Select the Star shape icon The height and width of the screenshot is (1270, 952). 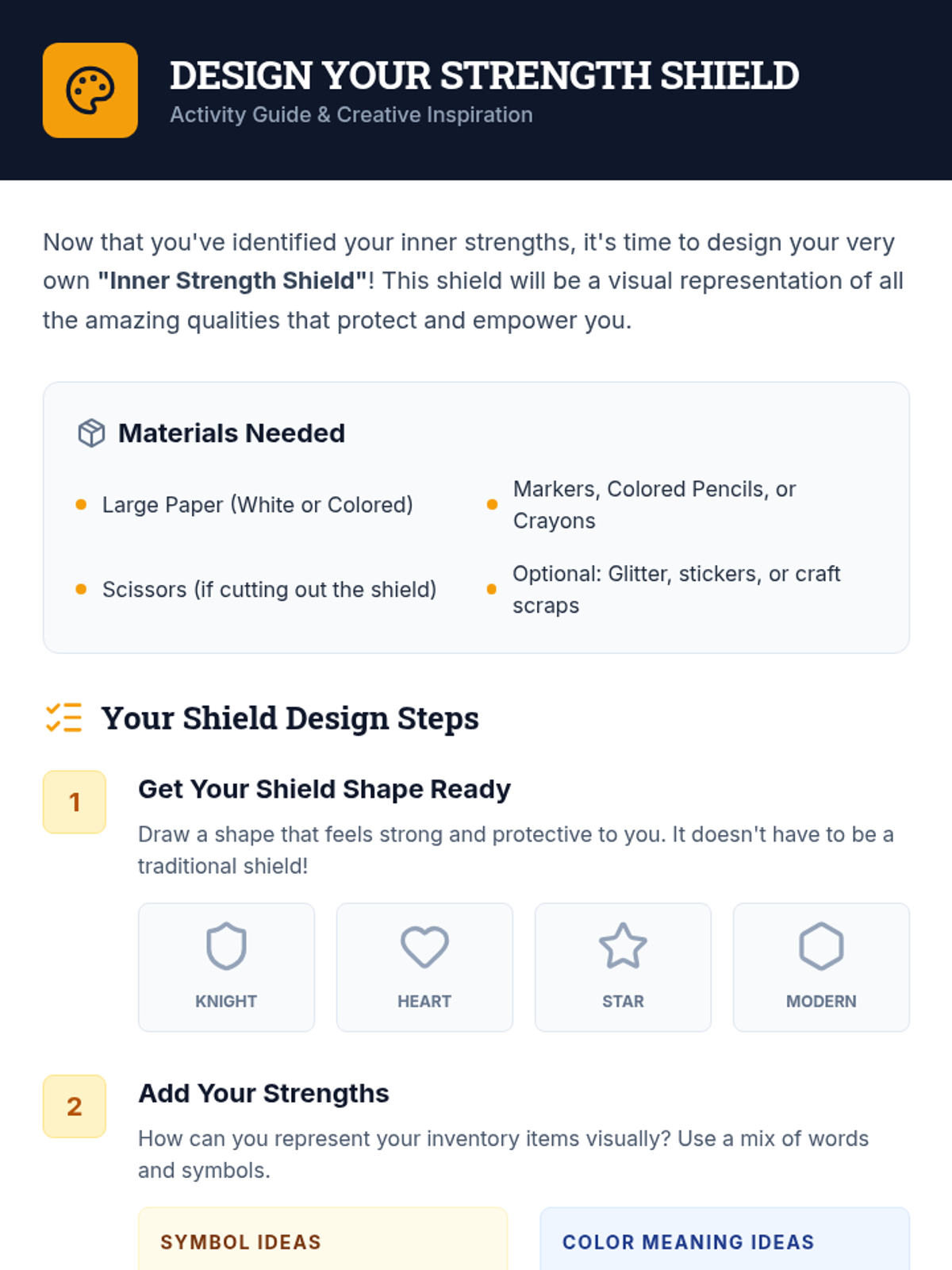623,946
